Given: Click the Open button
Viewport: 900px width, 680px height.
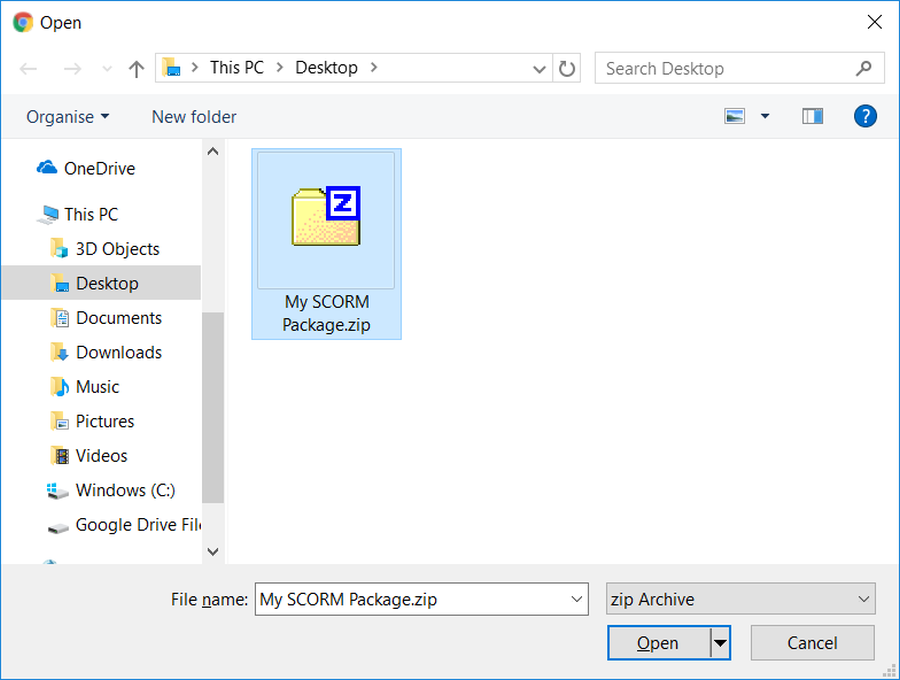Looking at the screenshot, I should click(658, 643).
